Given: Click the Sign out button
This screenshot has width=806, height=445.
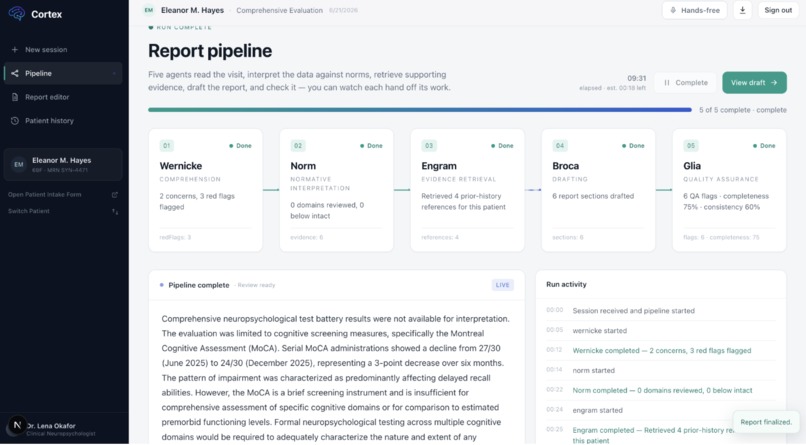Looking at the screenshot, I should 778,10.
